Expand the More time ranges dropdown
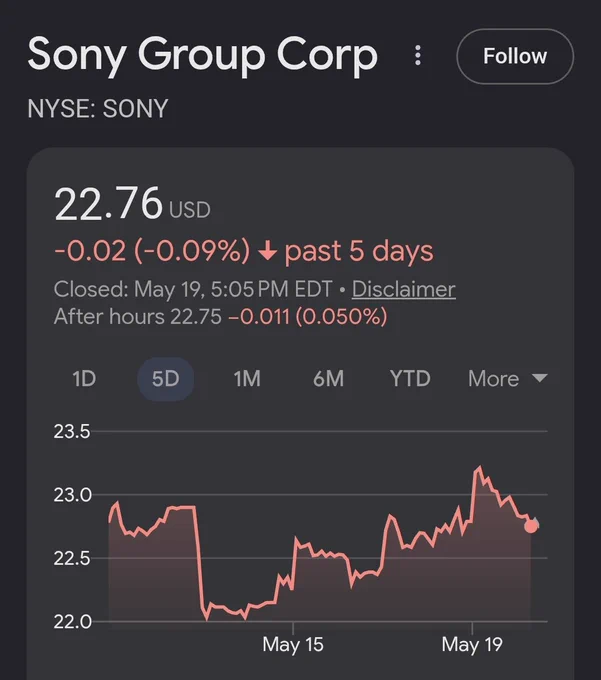 click(507, 379)
